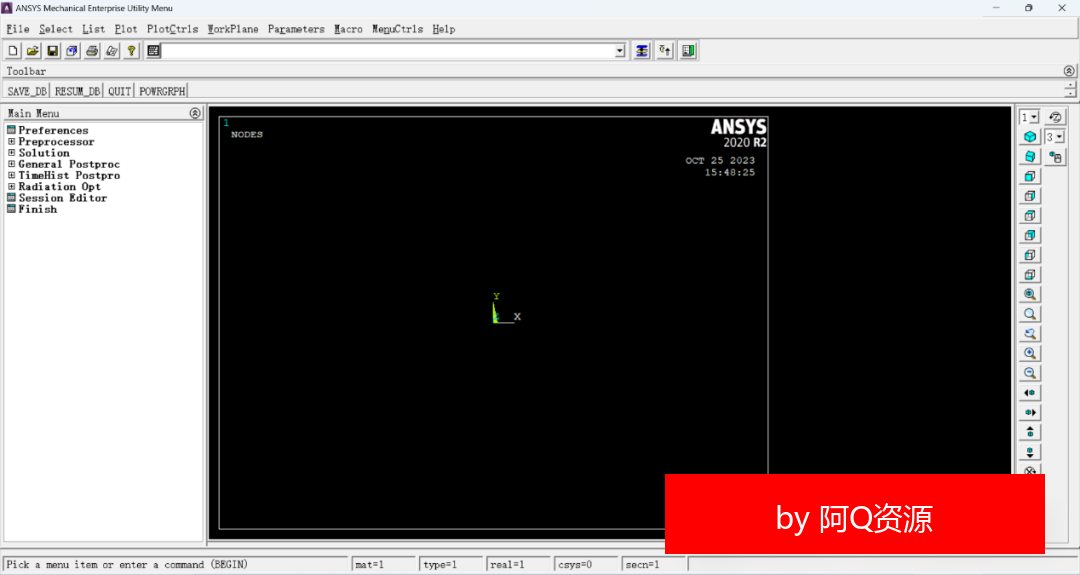
Task: Activate the Box Zoom tool
Action: point(1030,314)
